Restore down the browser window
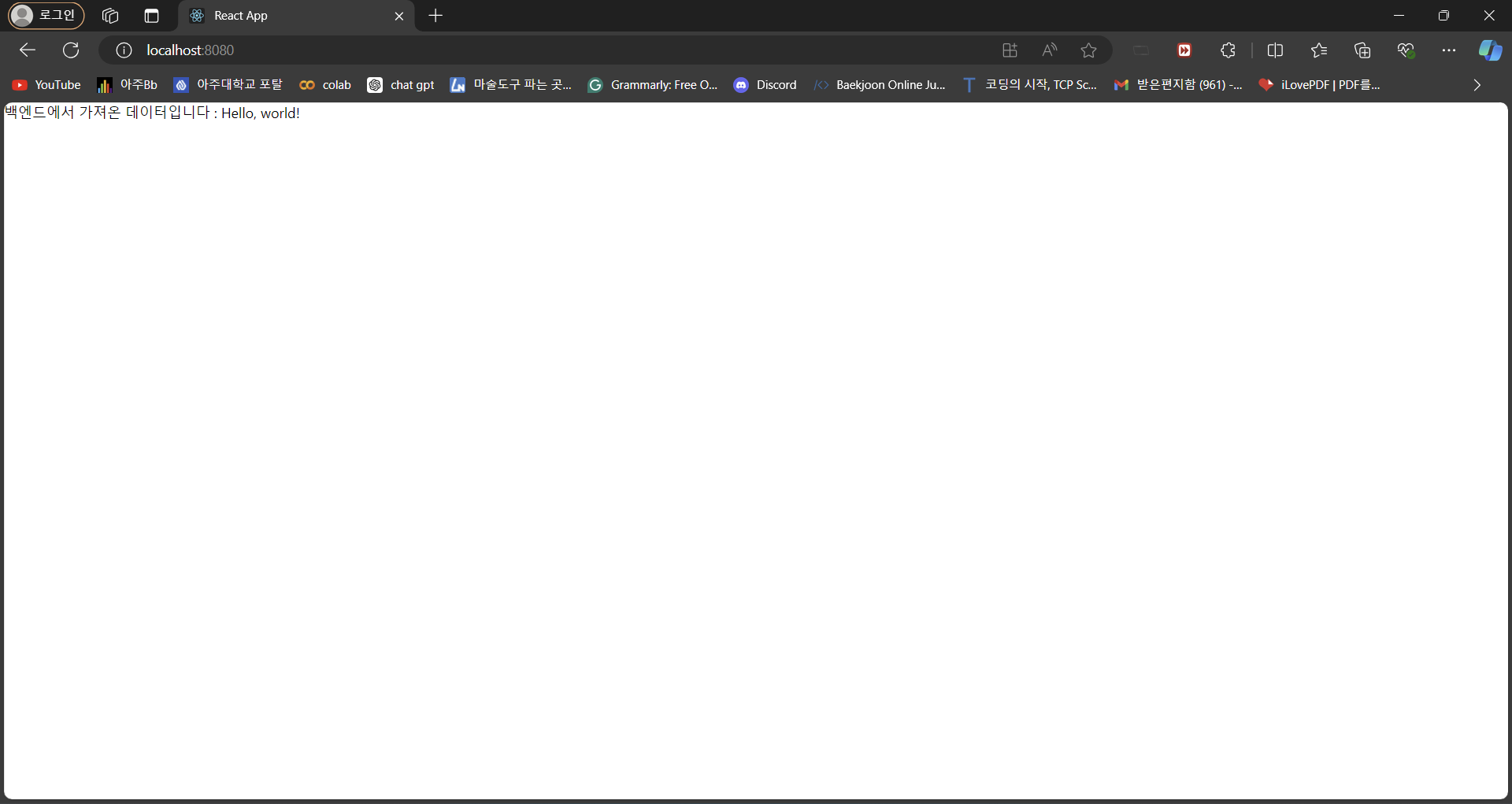This screenshot has height=804, width=1512. click(x=1443, y=16)
